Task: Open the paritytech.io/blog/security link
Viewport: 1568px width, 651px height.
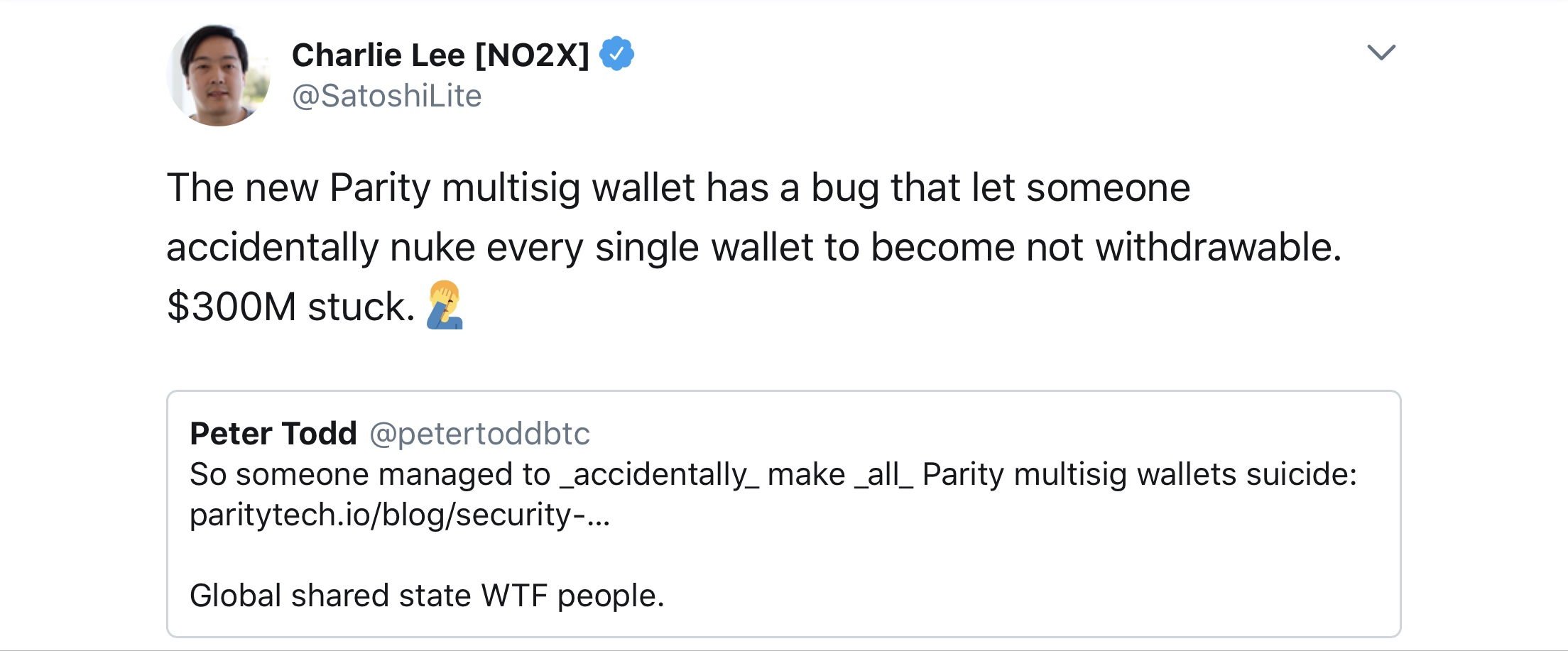Action: pyautogui.click(x=399, y=515)
